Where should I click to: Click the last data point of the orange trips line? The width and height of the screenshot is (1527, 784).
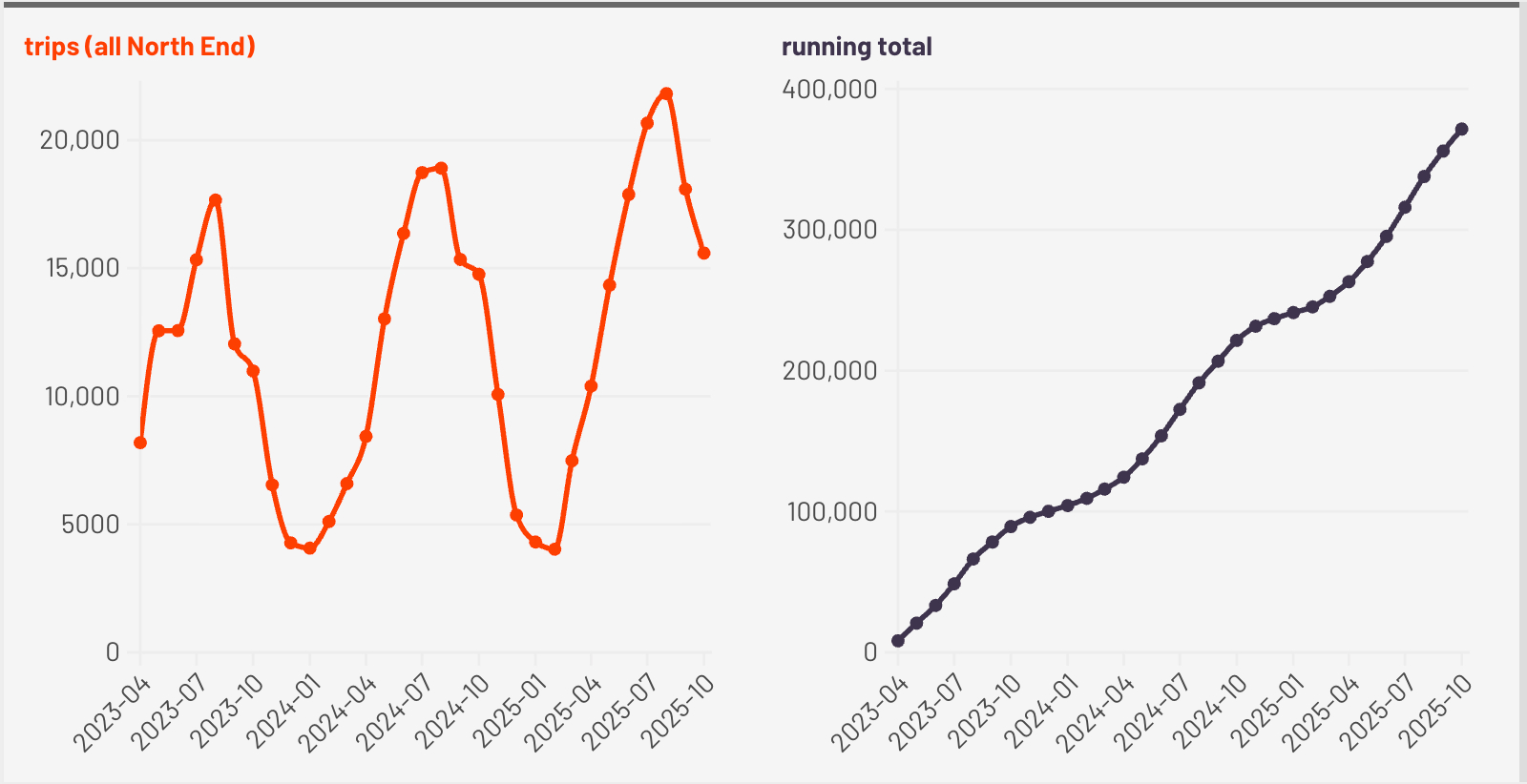[704, 254]
